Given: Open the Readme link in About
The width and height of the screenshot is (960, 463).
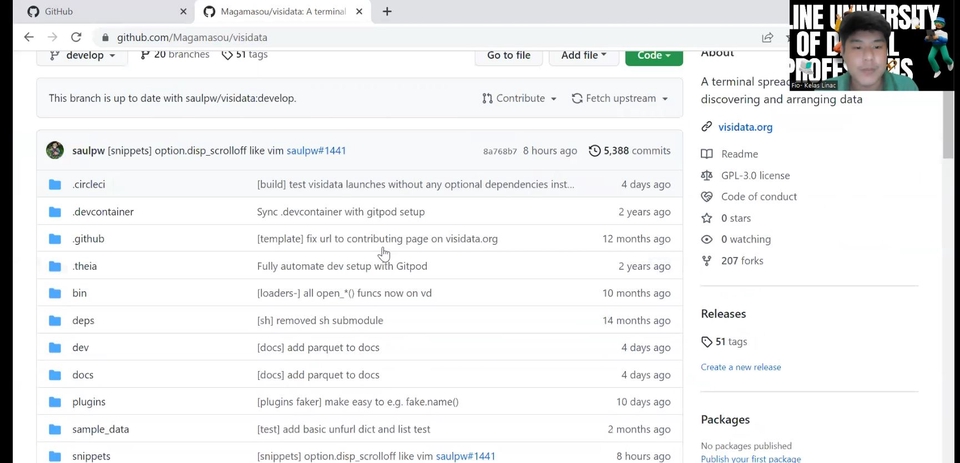Looking at the screenshot, I should coord(740,154).
